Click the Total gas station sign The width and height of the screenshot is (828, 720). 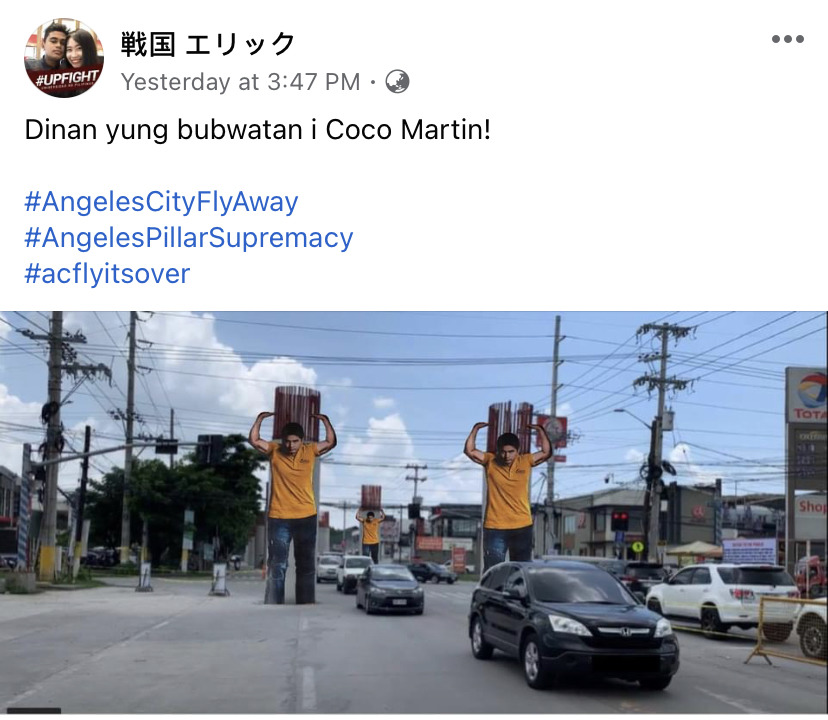[806, 395]
